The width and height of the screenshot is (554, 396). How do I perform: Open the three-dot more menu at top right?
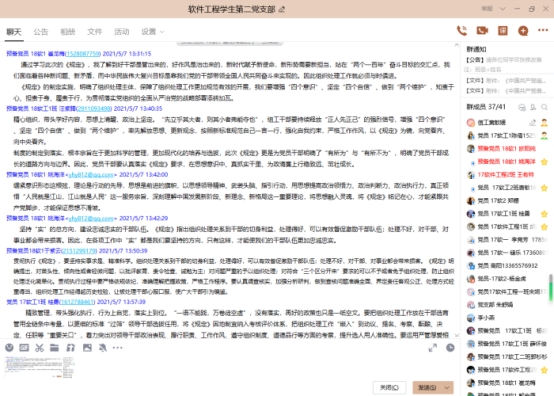[543, 30]
